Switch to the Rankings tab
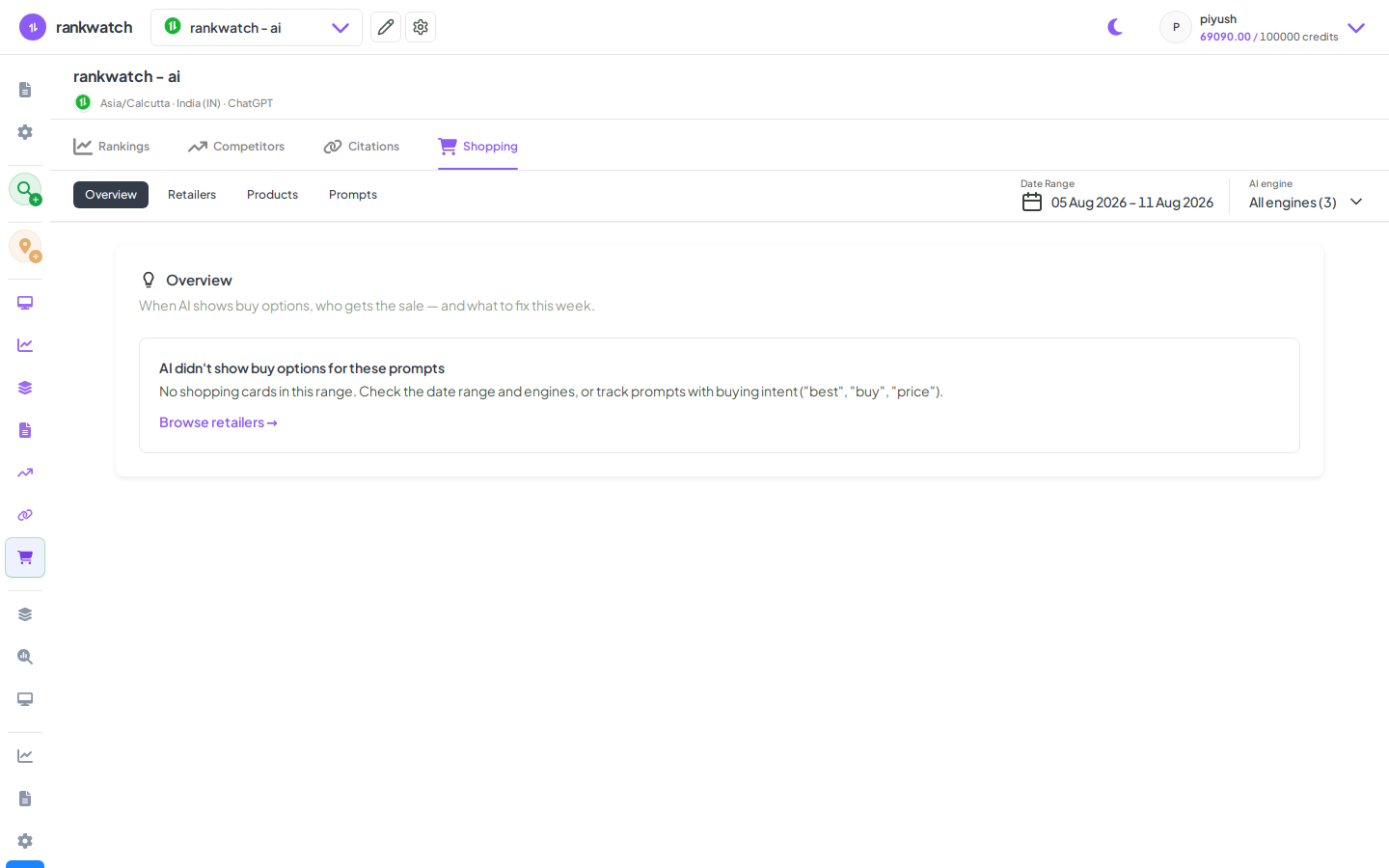The width and height of the screenshot is (1389, 868). point(112,147)
